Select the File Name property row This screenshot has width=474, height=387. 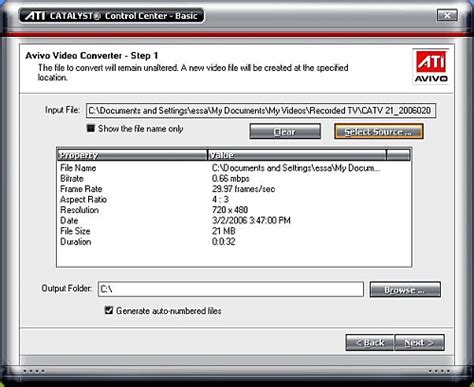(234, 168)
